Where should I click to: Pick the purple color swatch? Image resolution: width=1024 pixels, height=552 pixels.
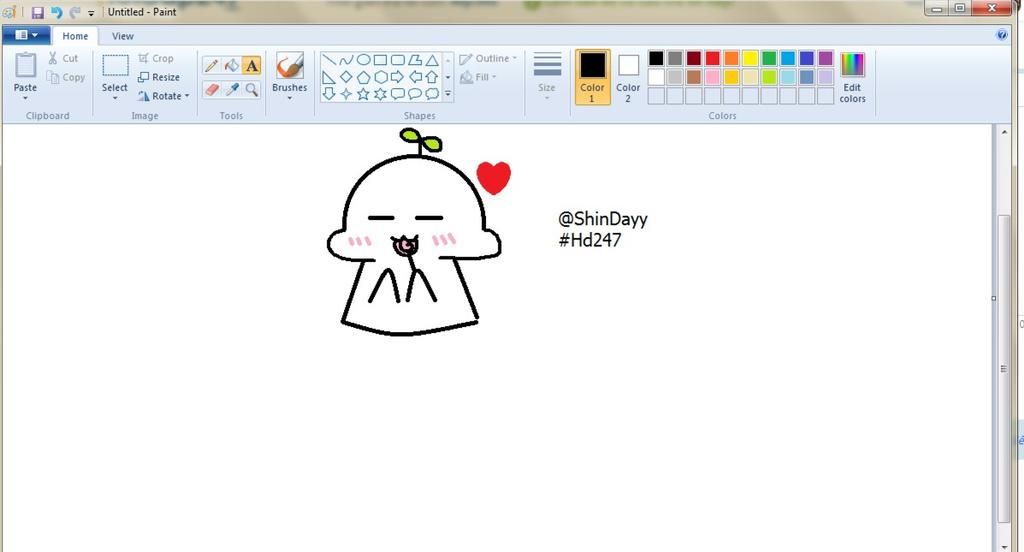point(825,58)
